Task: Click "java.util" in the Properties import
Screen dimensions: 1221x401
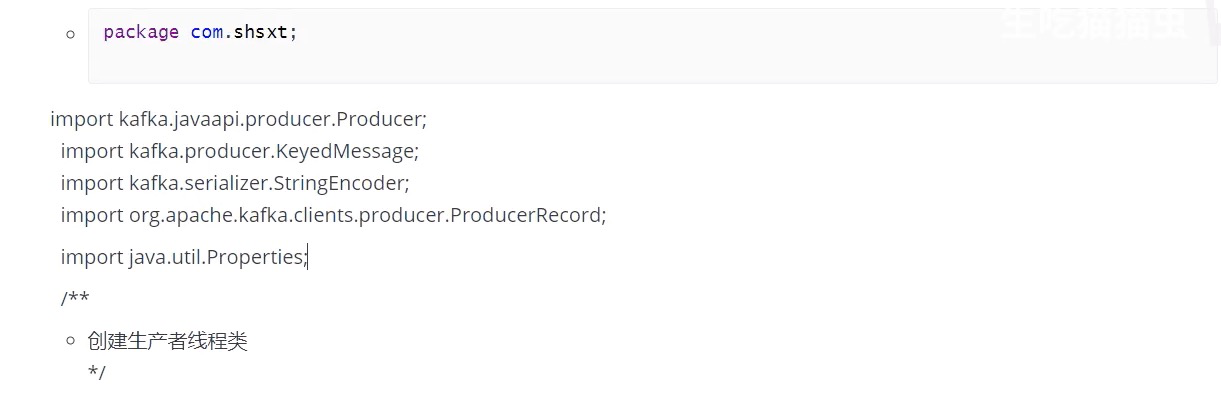Action: [x=165, y=257]
